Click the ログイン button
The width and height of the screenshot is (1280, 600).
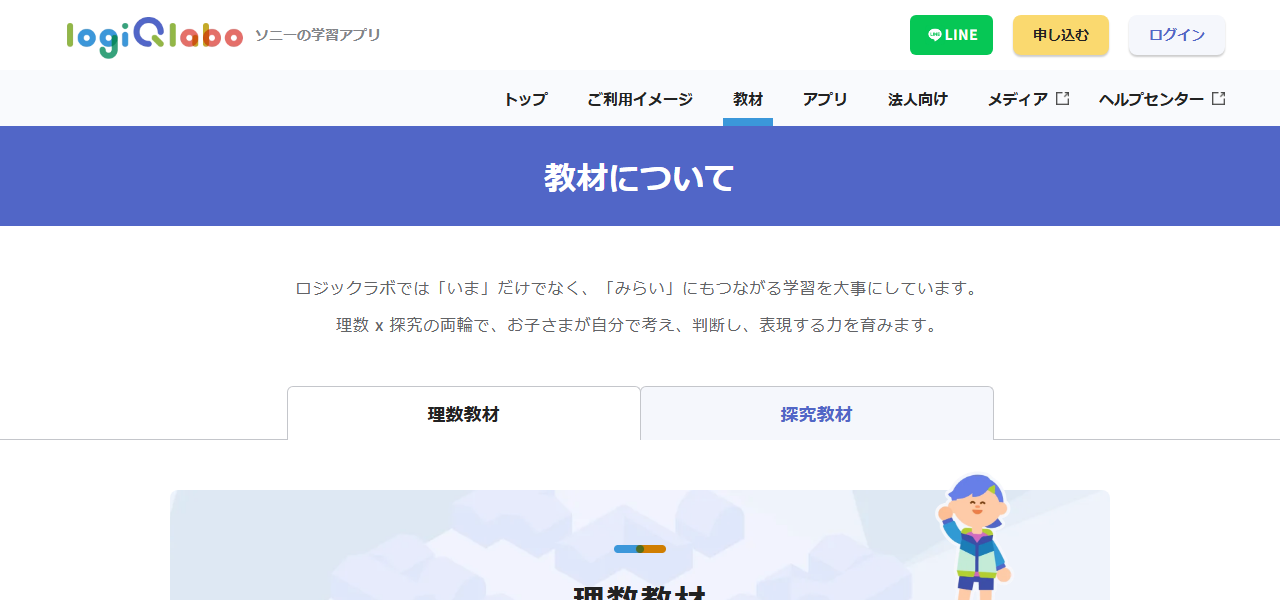[x=1177, y=35]
